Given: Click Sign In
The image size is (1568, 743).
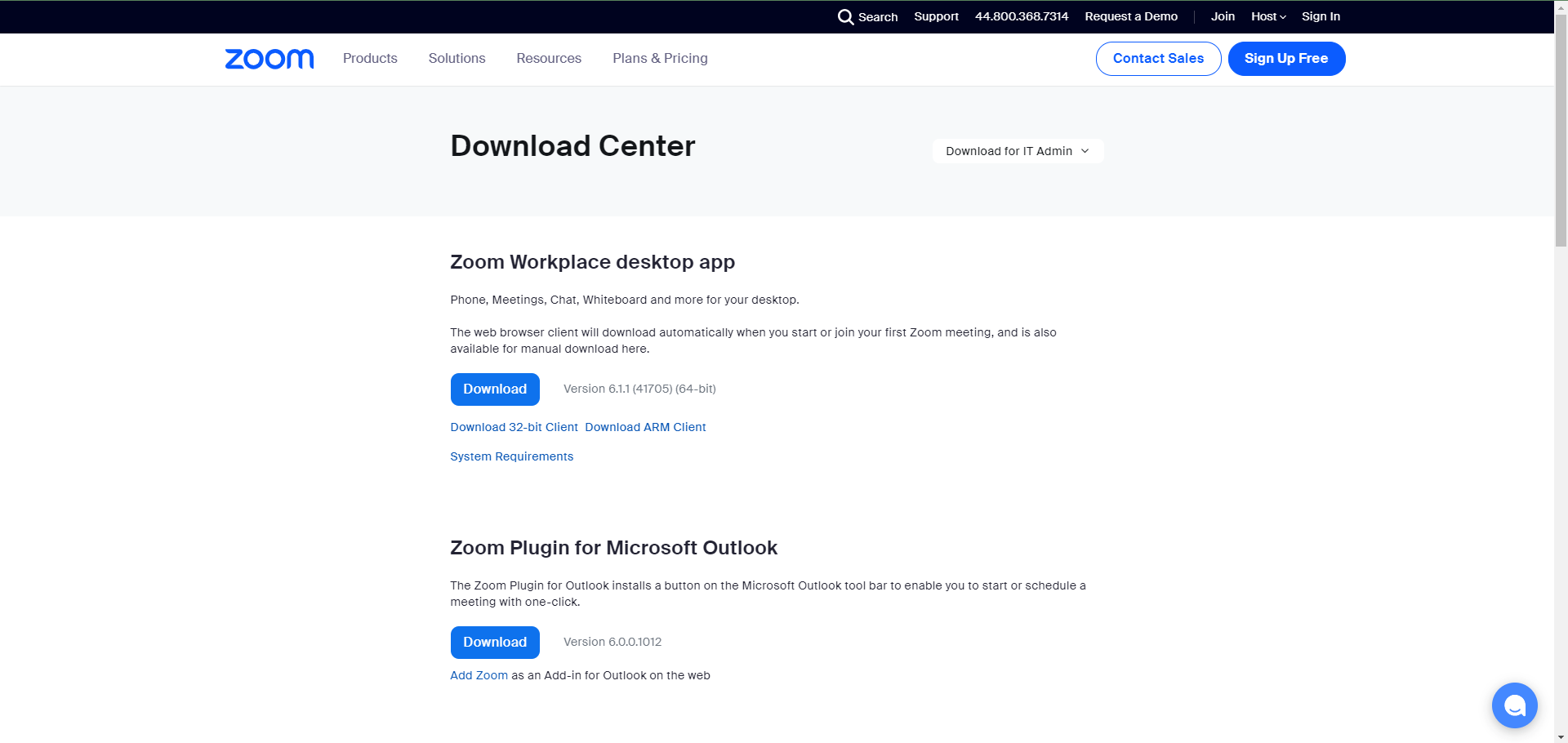Looking at the screenshot, I should (1321, 16).
